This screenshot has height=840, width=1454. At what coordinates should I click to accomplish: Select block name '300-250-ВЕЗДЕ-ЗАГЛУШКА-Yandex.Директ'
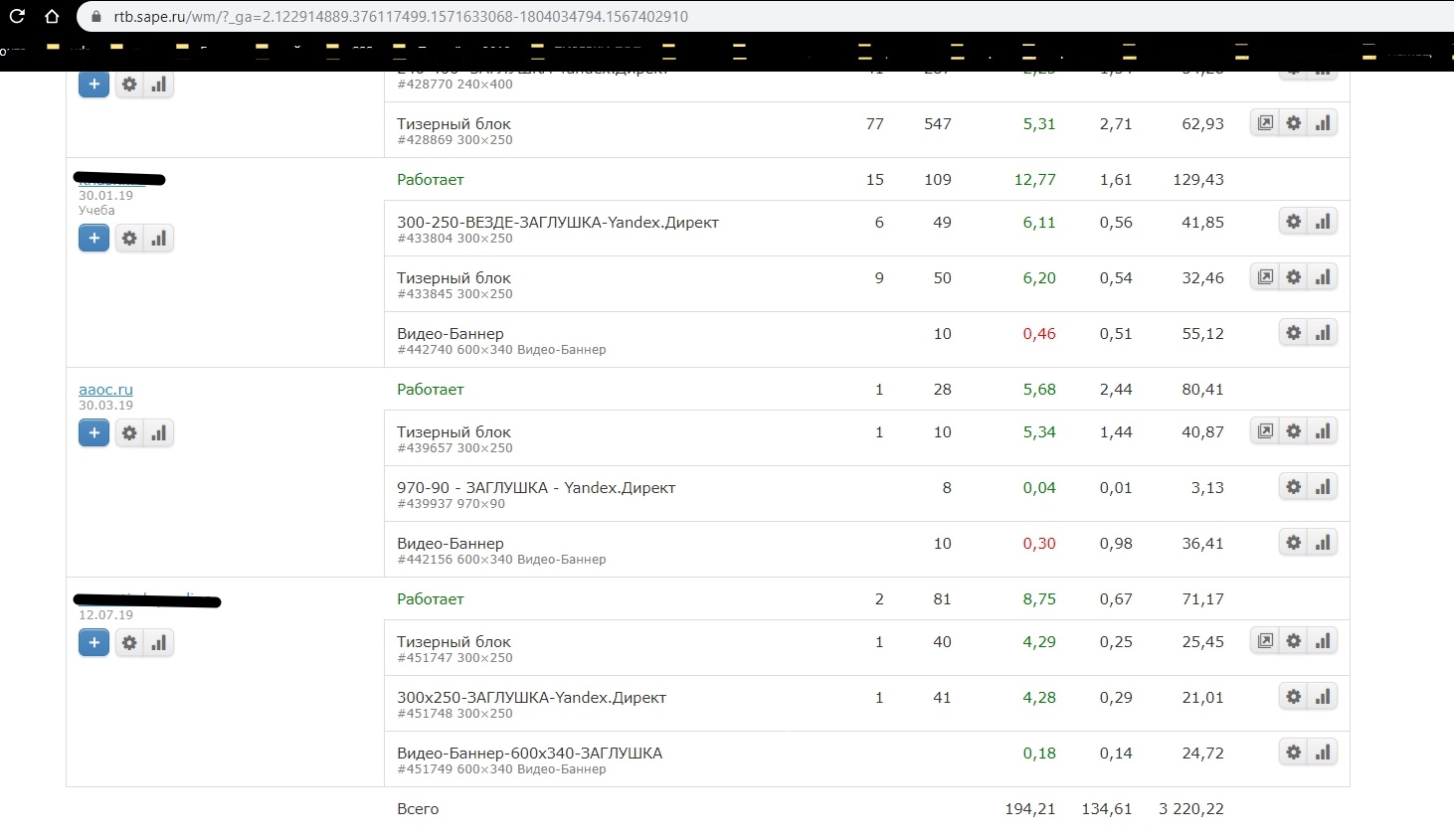tap(558, 223)
